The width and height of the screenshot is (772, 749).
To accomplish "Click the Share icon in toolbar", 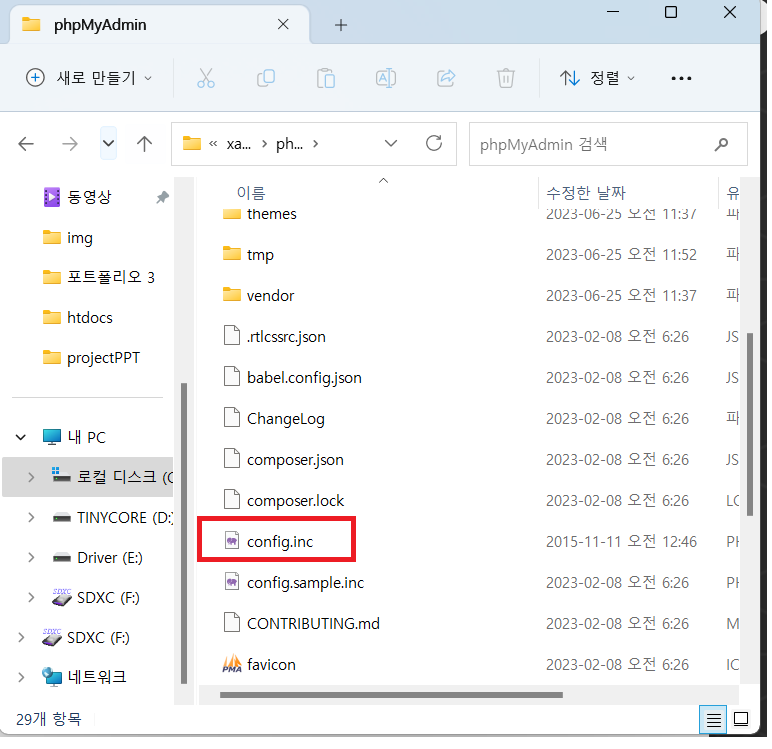I will (x=446, y=78).
